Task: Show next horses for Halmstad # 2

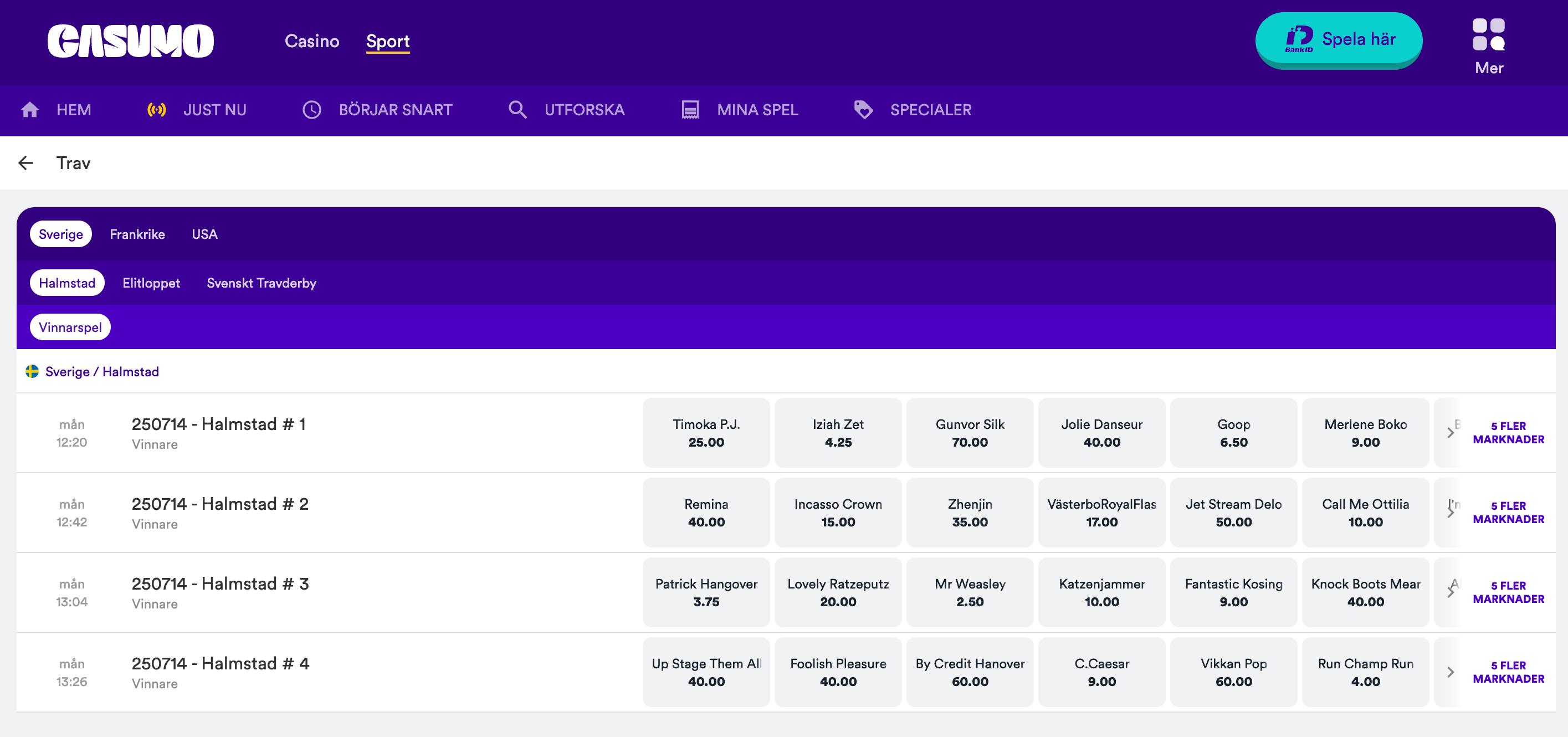Action: [x=1450, y=513]
